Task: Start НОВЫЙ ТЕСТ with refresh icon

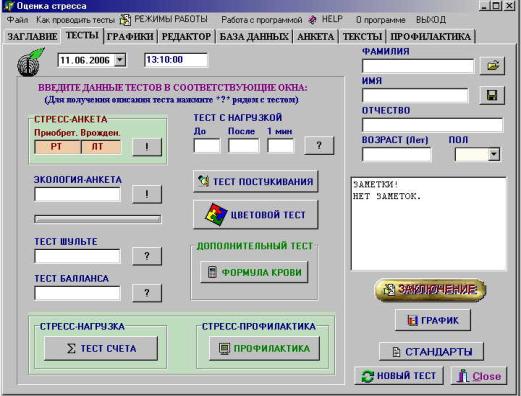Action: tap(399, 376)
